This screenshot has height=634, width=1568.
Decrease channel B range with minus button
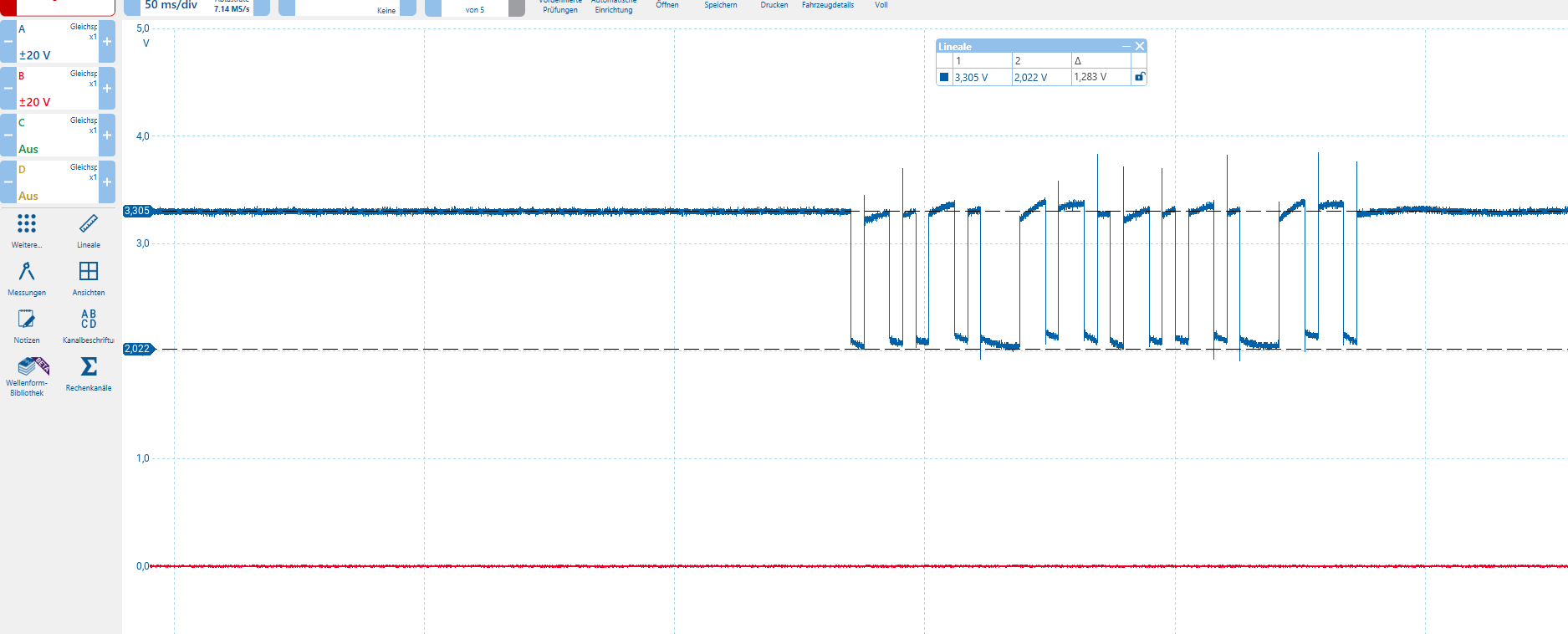click(8, 88)
